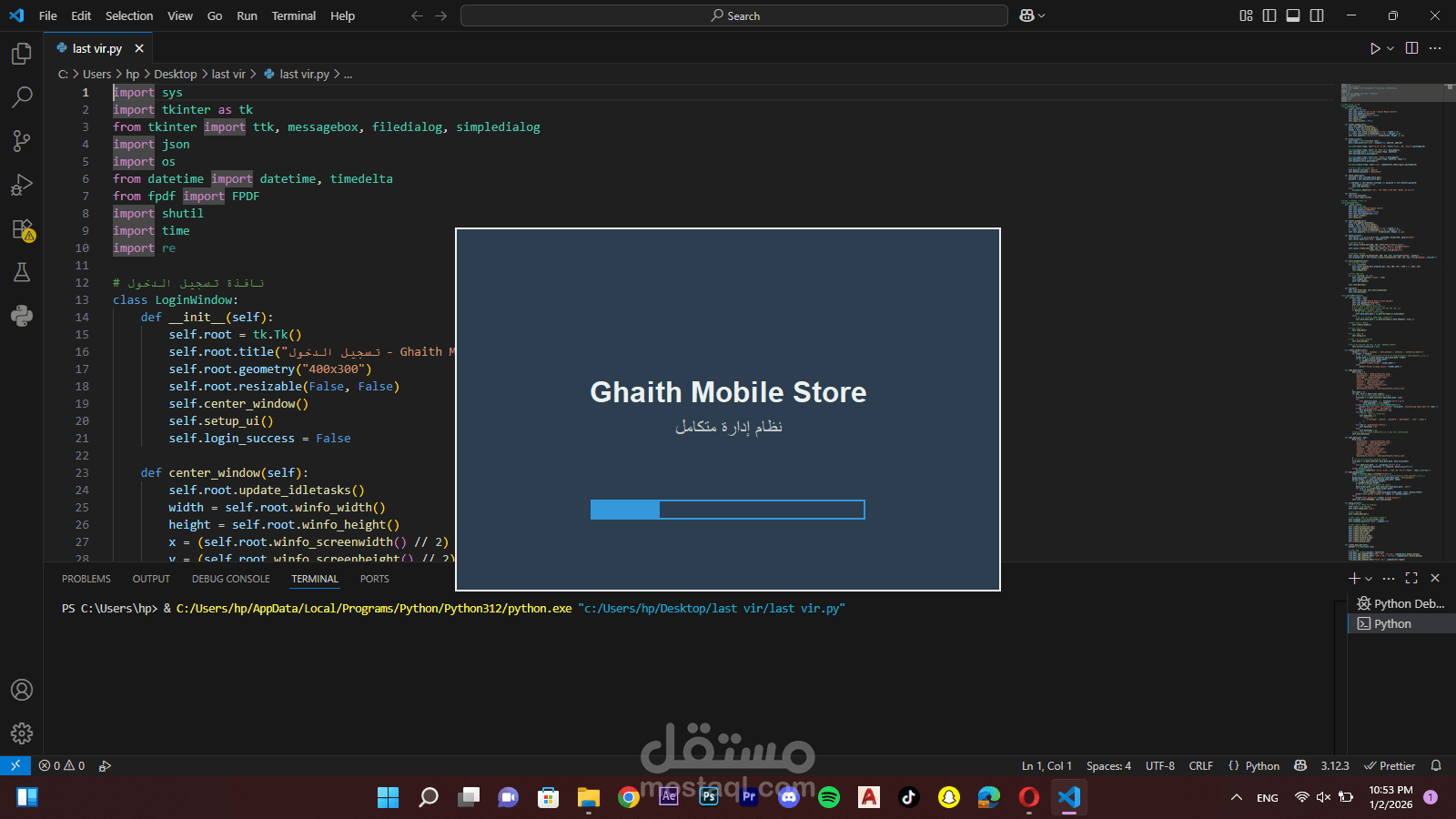Open the View menu
Image resolution: width=1456 pixels, height=819 pixels.
click(180, 15)
